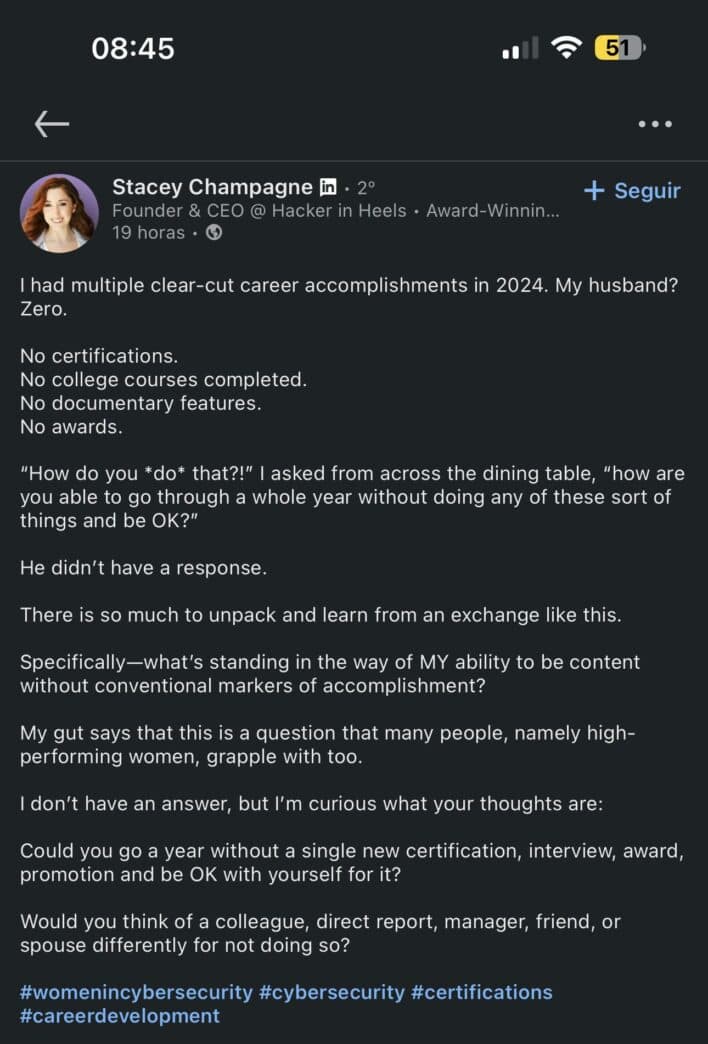Viewport: 708px width, 1044px height.
Task: Open the three-dot more options menu
Action: pyautogui.click(x=654, y=124)
